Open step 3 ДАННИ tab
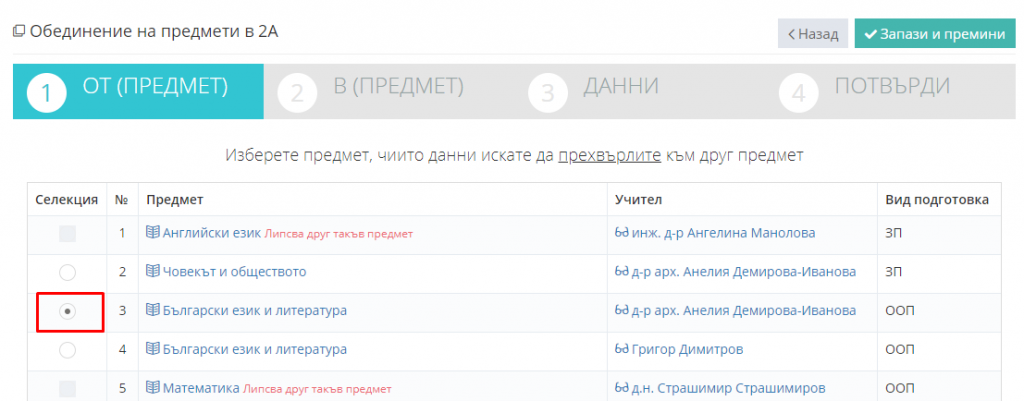This screenshot has width=1024, height=401. 640,91
